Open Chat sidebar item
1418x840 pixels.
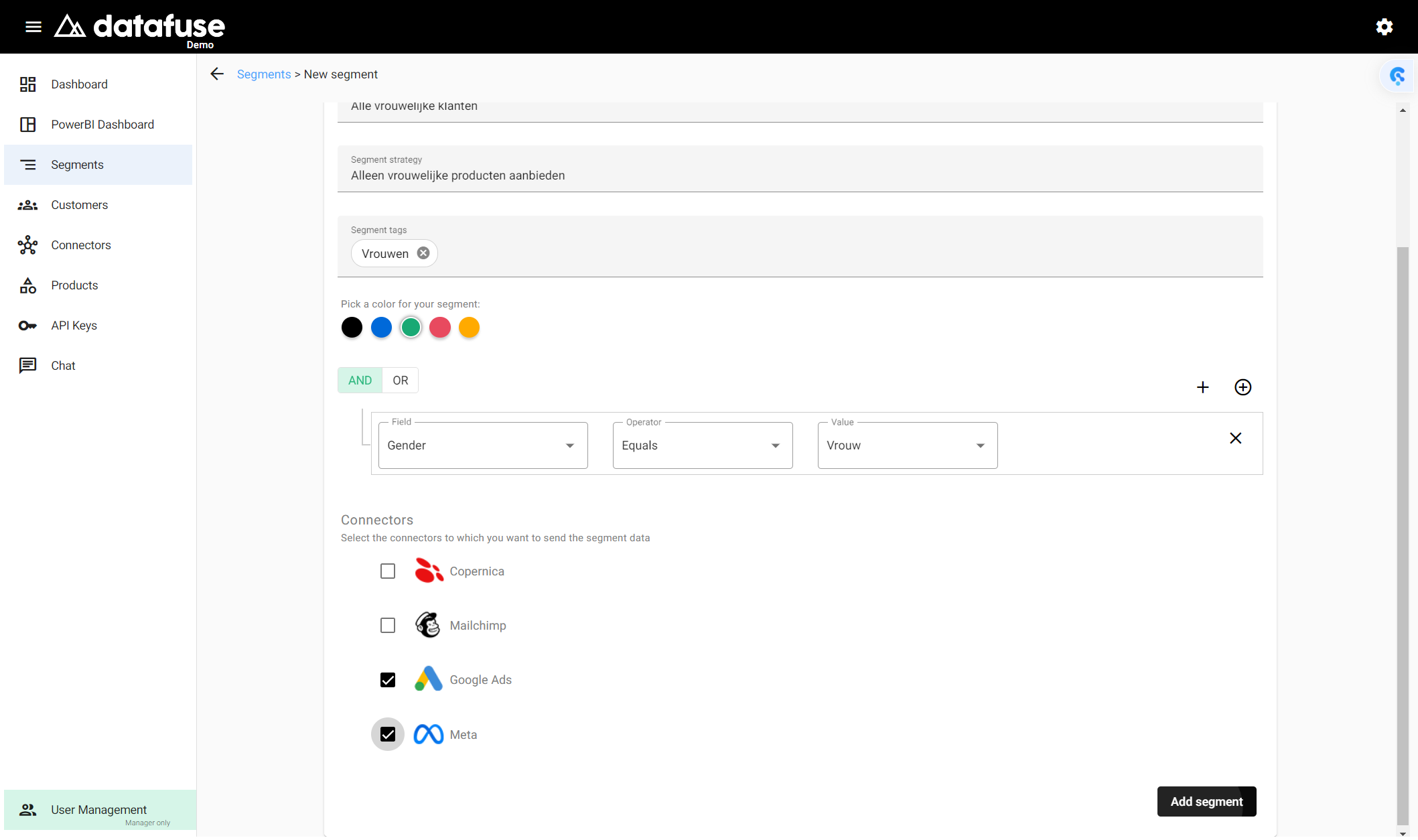pyautogui.click(x=98, y=366)
